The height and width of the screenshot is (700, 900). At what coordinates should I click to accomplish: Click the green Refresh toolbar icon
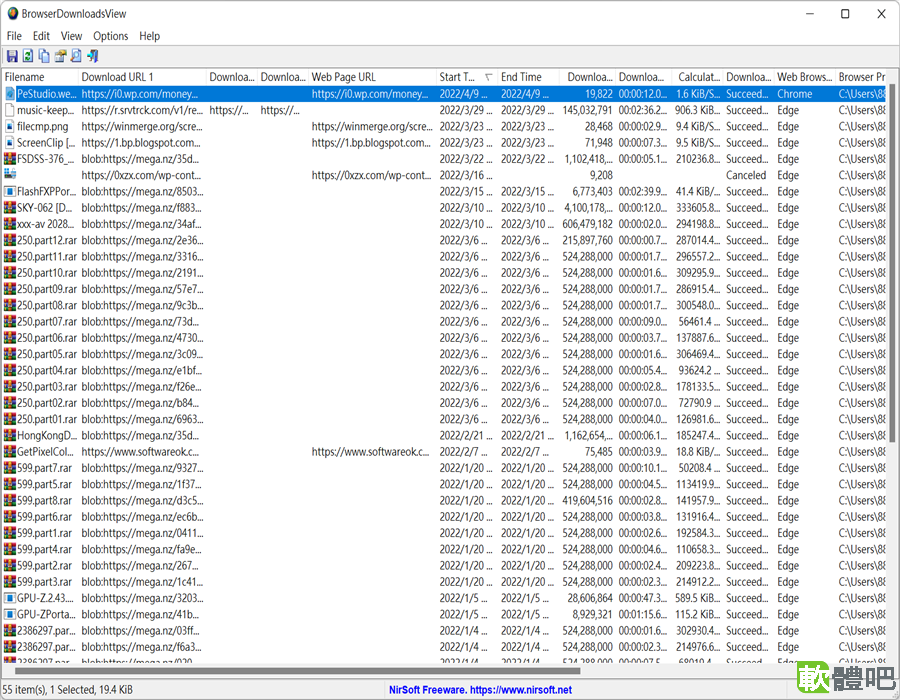click(28, 56)
